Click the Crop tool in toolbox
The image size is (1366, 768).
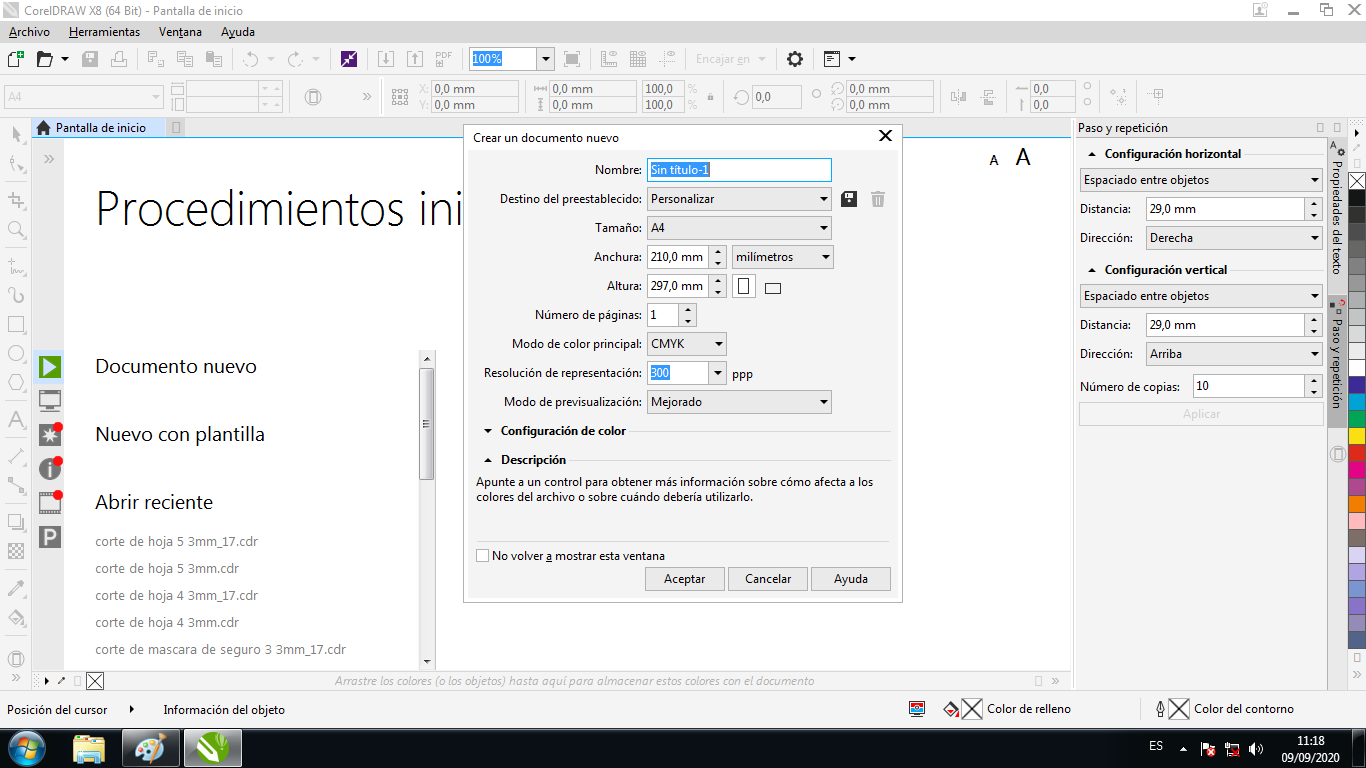(16, 200)
